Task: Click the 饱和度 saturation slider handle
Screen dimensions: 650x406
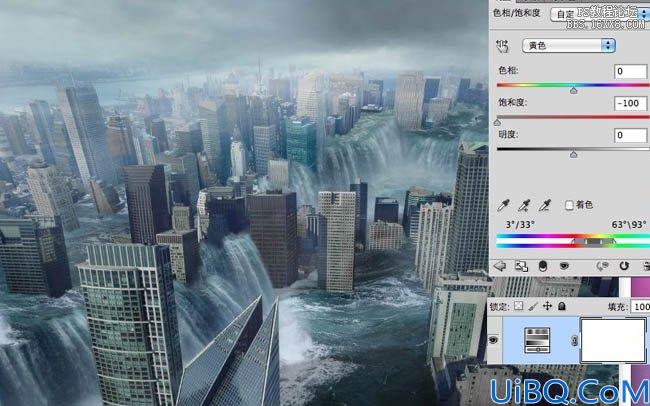Action: pos(497,122)
